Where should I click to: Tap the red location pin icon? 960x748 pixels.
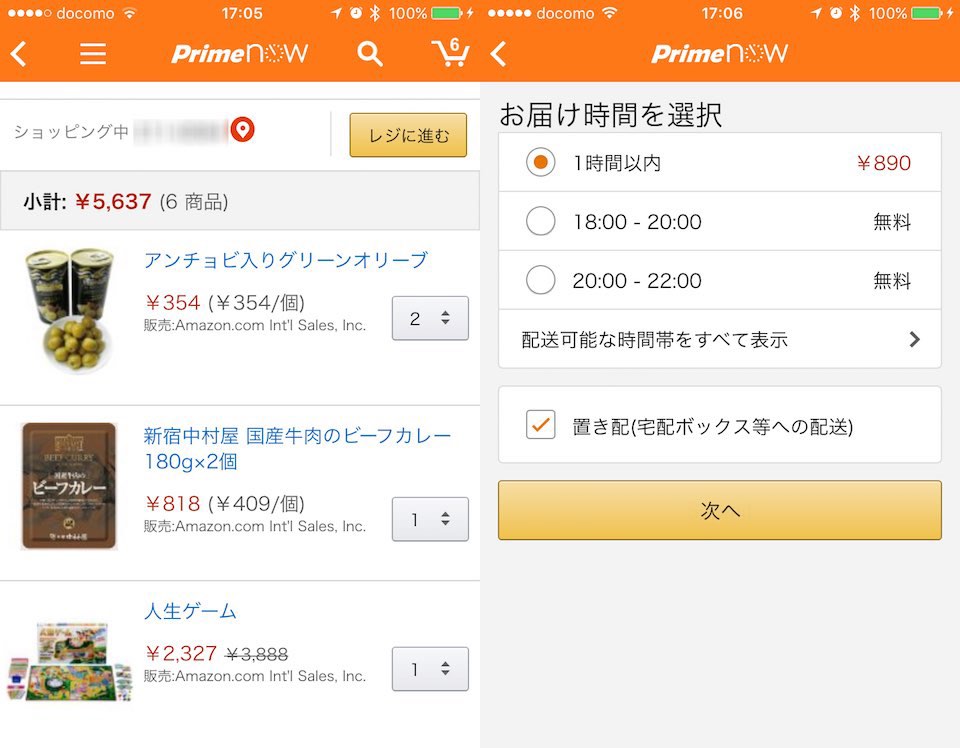click(x=243, y=130)
